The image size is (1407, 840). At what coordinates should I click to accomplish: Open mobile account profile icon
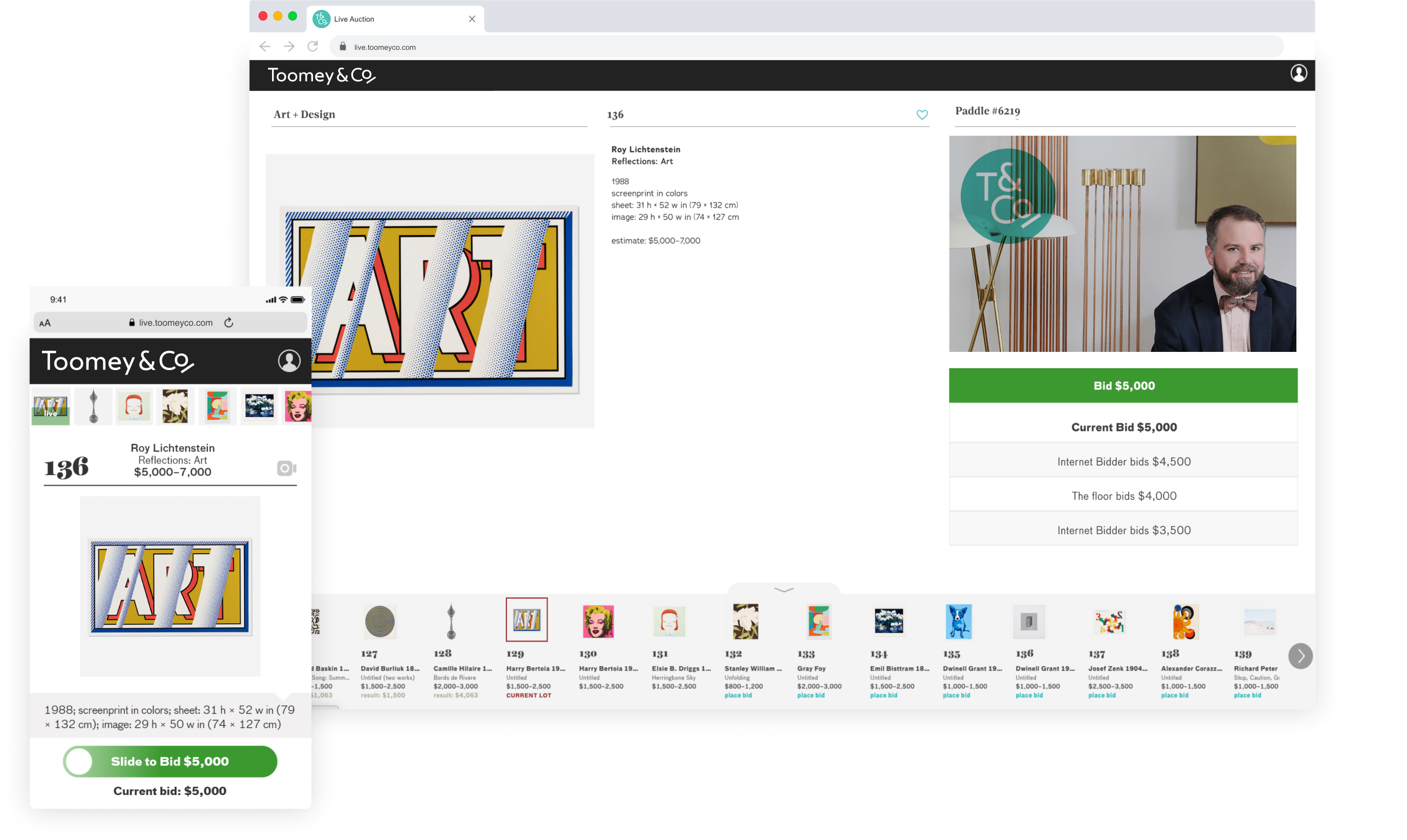(289, 361)
